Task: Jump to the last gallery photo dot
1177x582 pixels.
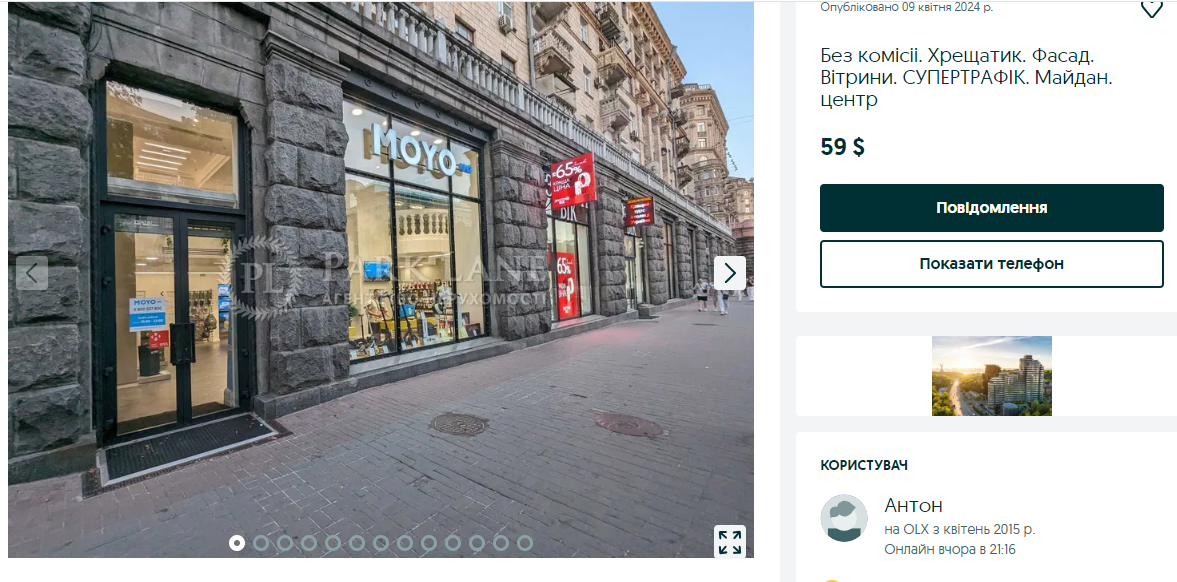Action: click(x=525, y=542)
